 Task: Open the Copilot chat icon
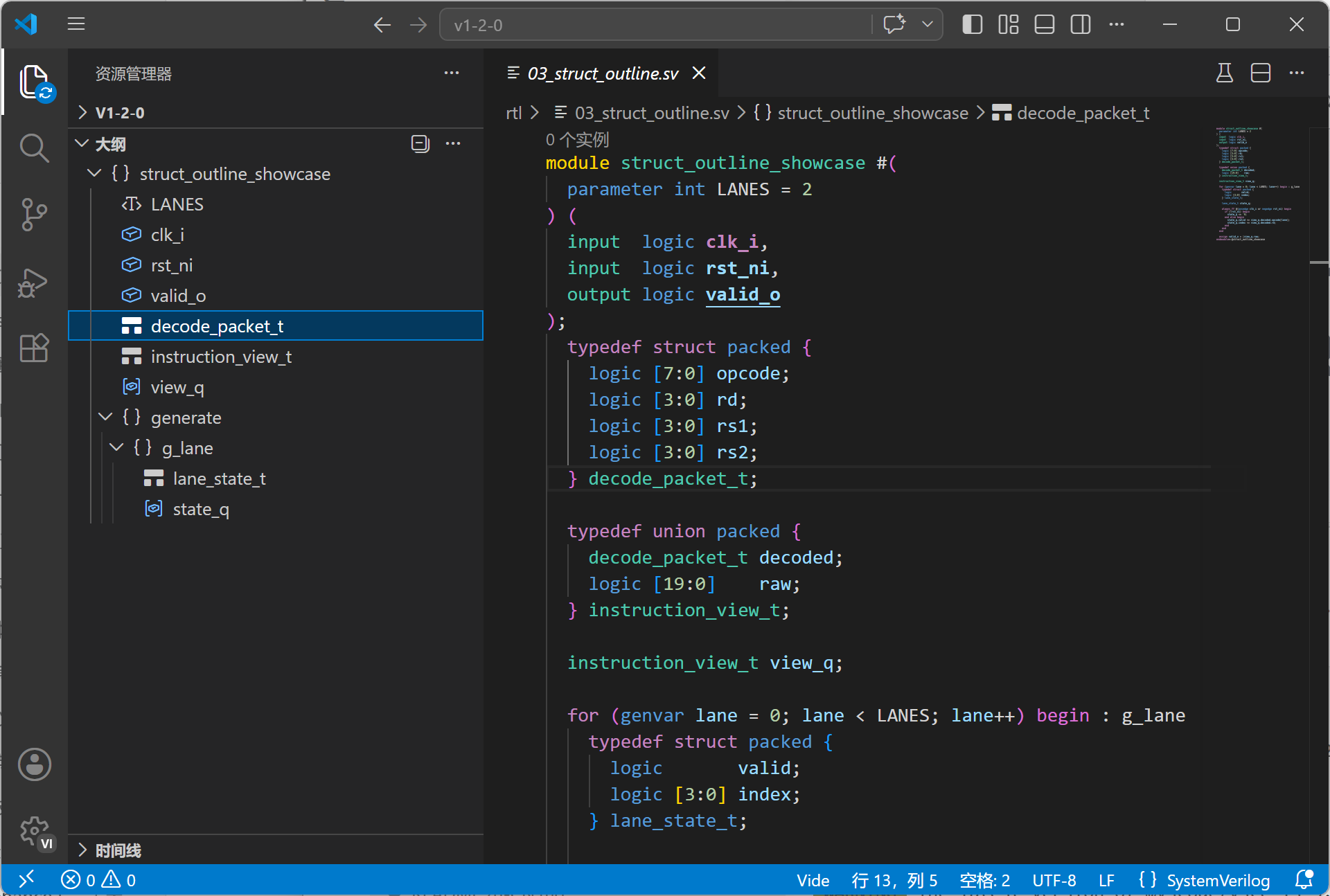pyautogui.click(x=894, y=24)
